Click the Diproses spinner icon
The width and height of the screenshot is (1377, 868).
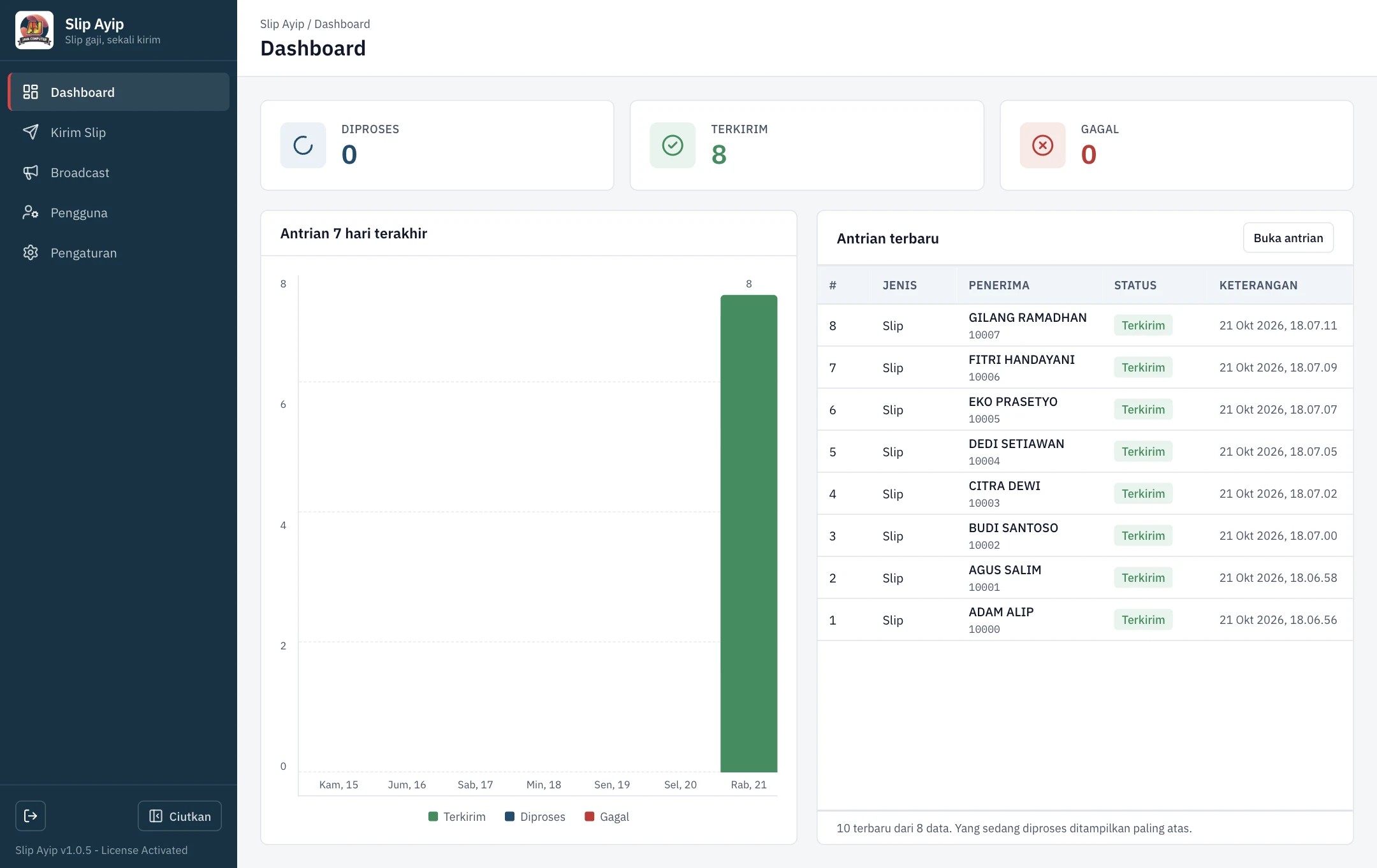303,145
